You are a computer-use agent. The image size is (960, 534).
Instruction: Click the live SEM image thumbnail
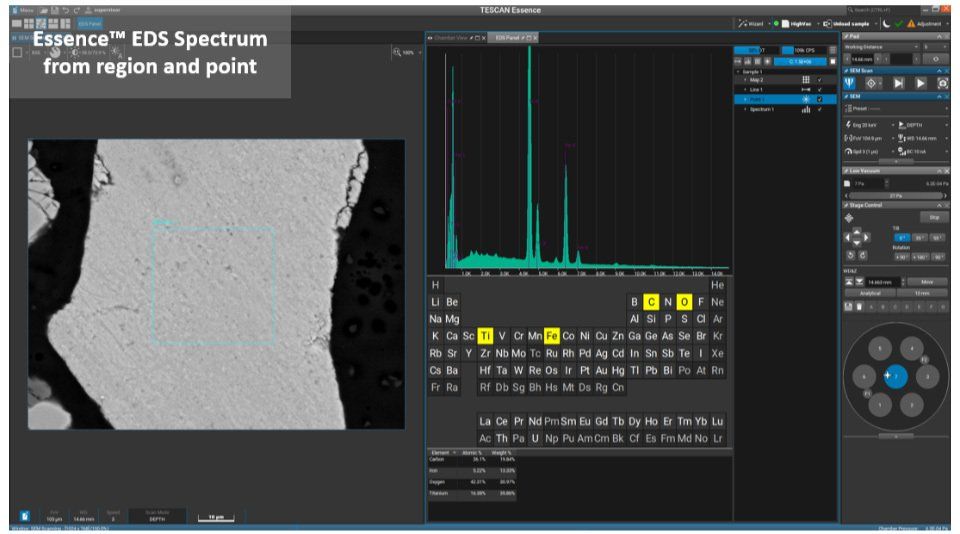(216, 284)
